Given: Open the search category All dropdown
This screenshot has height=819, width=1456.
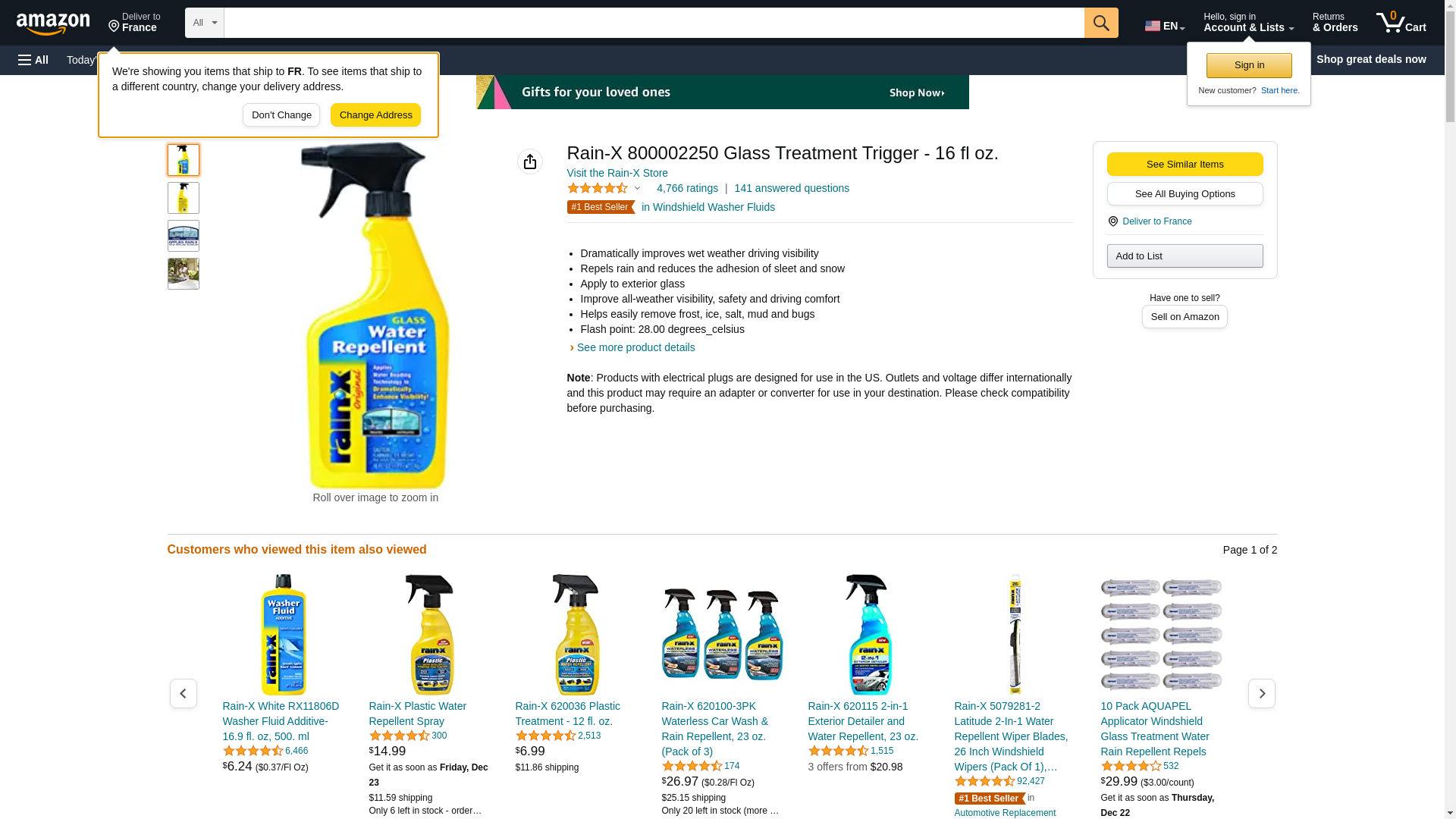Looking at the screenshot, I should (x=205, y=23).
